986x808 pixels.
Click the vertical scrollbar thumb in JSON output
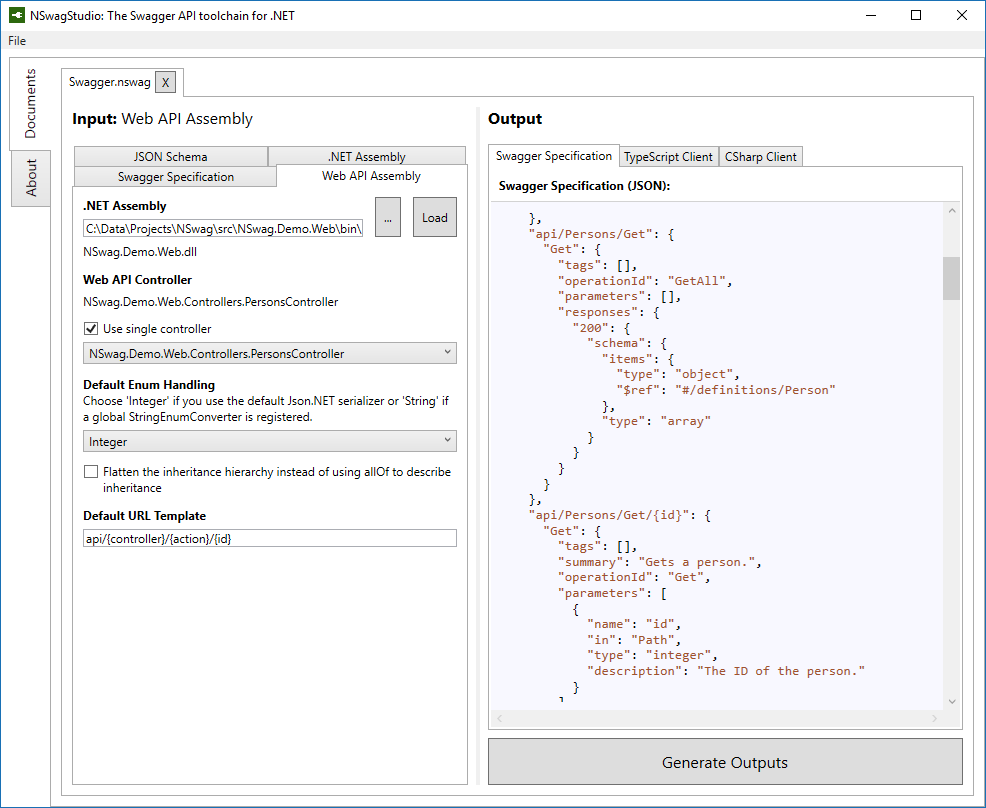point(951,278)
